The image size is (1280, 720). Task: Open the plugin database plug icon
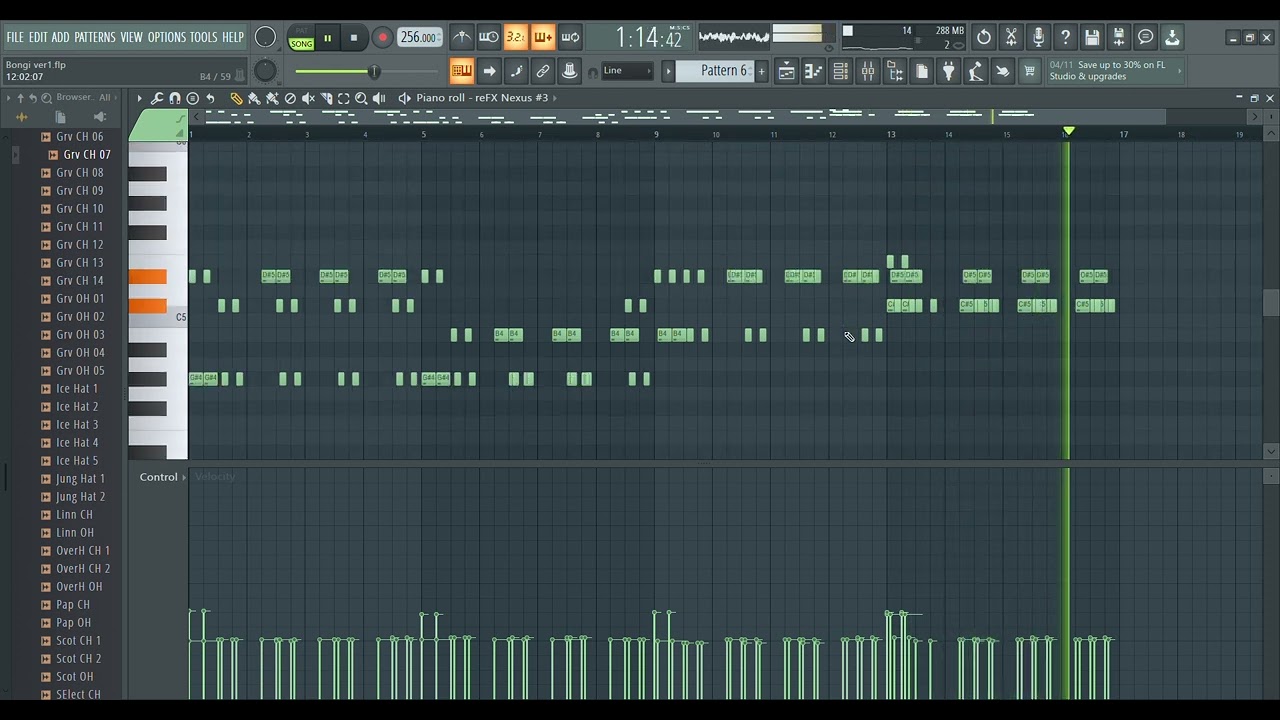click(948, 70)
